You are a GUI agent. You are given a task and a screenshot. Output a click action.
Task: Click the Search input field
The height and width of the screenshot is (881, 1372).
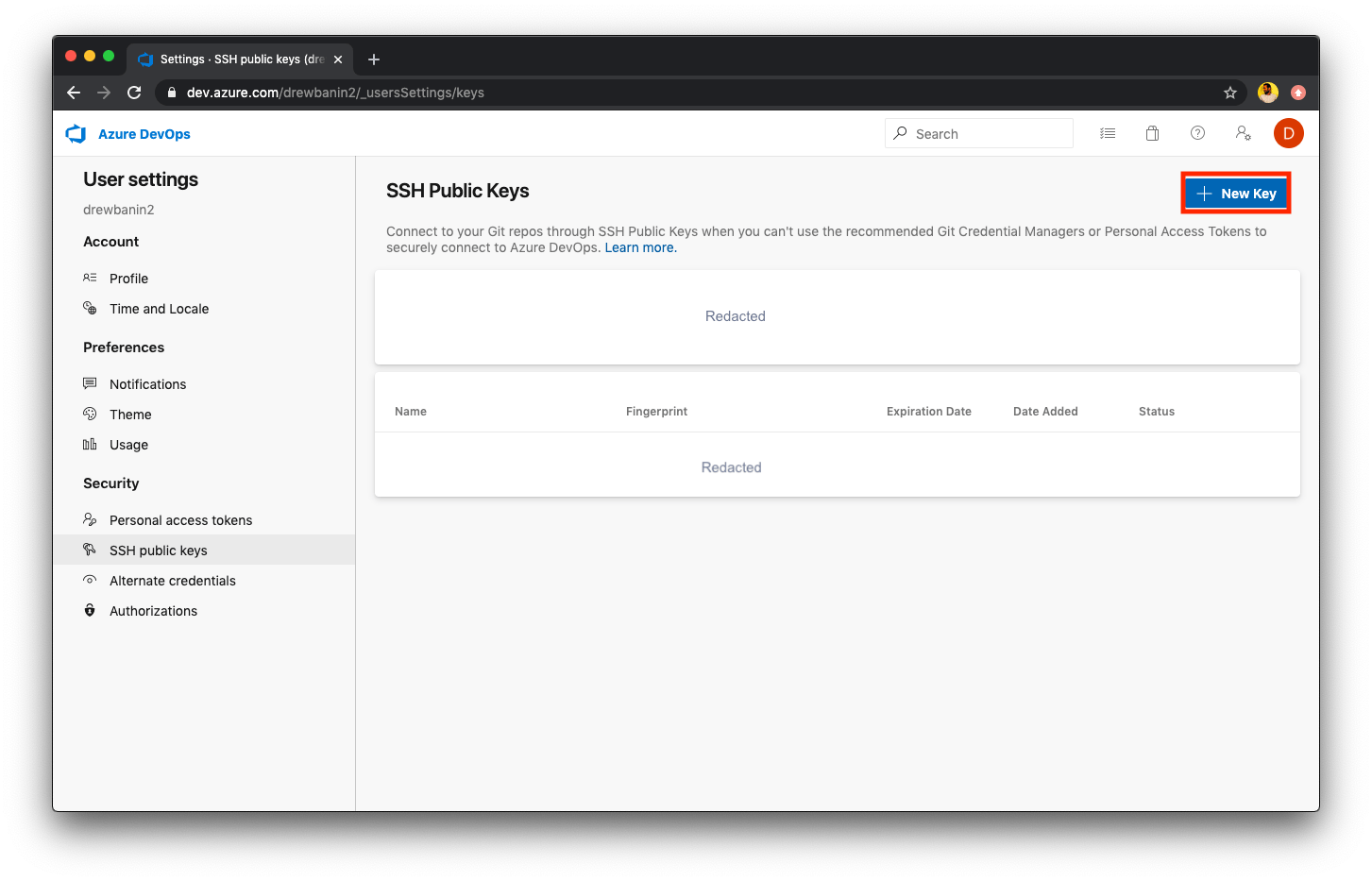point(977,133)
